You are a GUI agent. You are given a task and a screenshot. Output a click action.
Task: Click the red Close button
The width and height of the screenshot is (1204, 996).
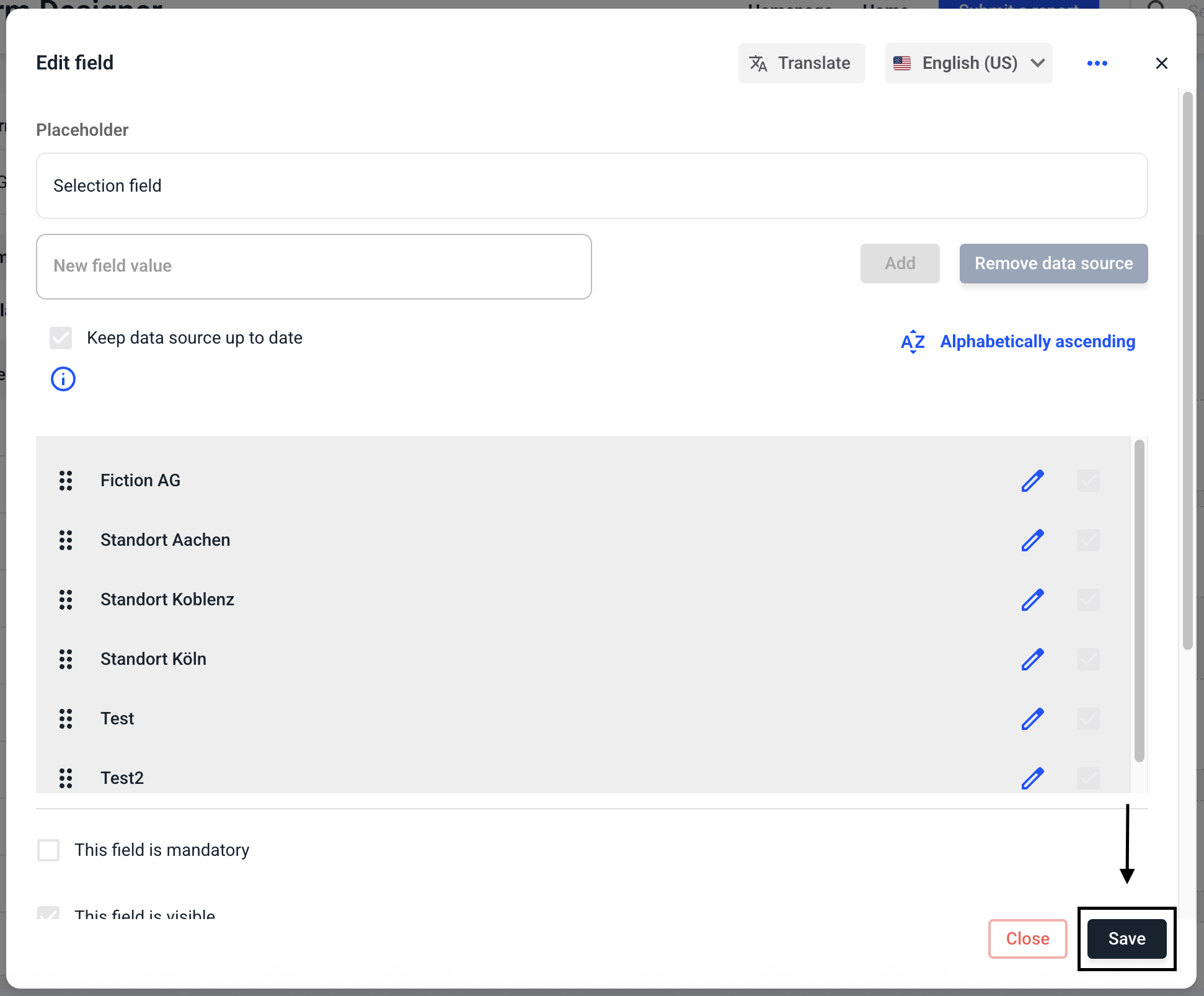coord(1027,938)
